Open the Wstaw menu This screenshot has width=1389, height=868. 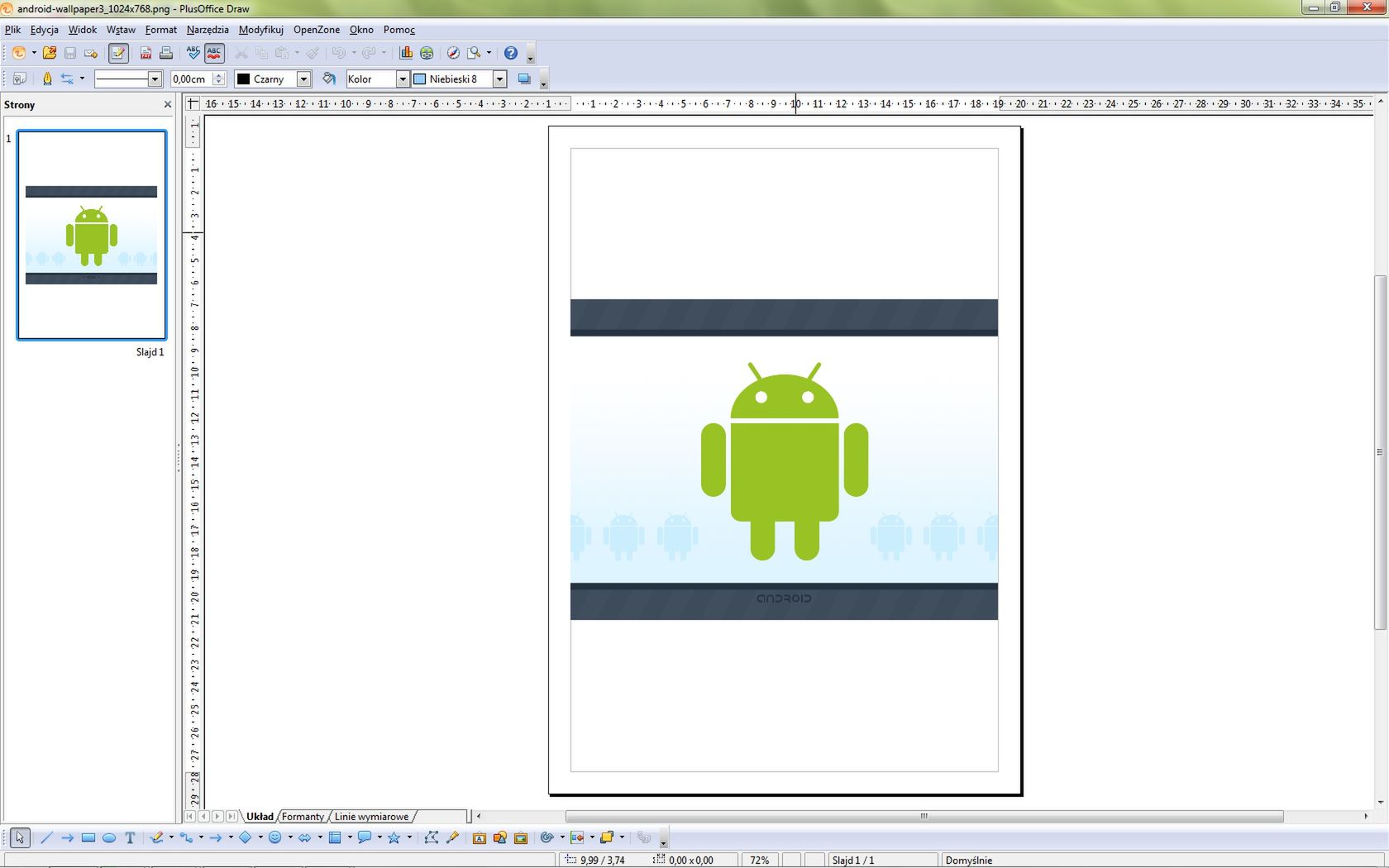[x=121, y=29]
